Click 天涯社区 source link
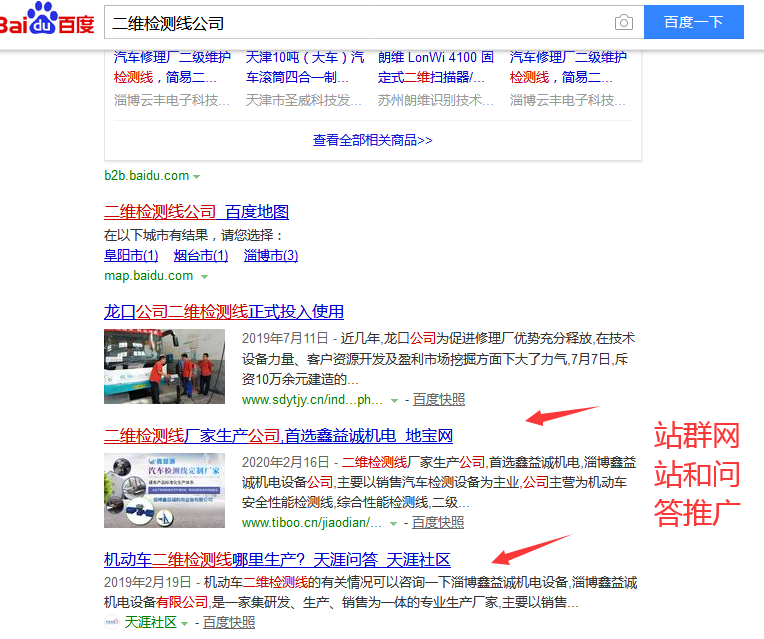 point(151,622)
